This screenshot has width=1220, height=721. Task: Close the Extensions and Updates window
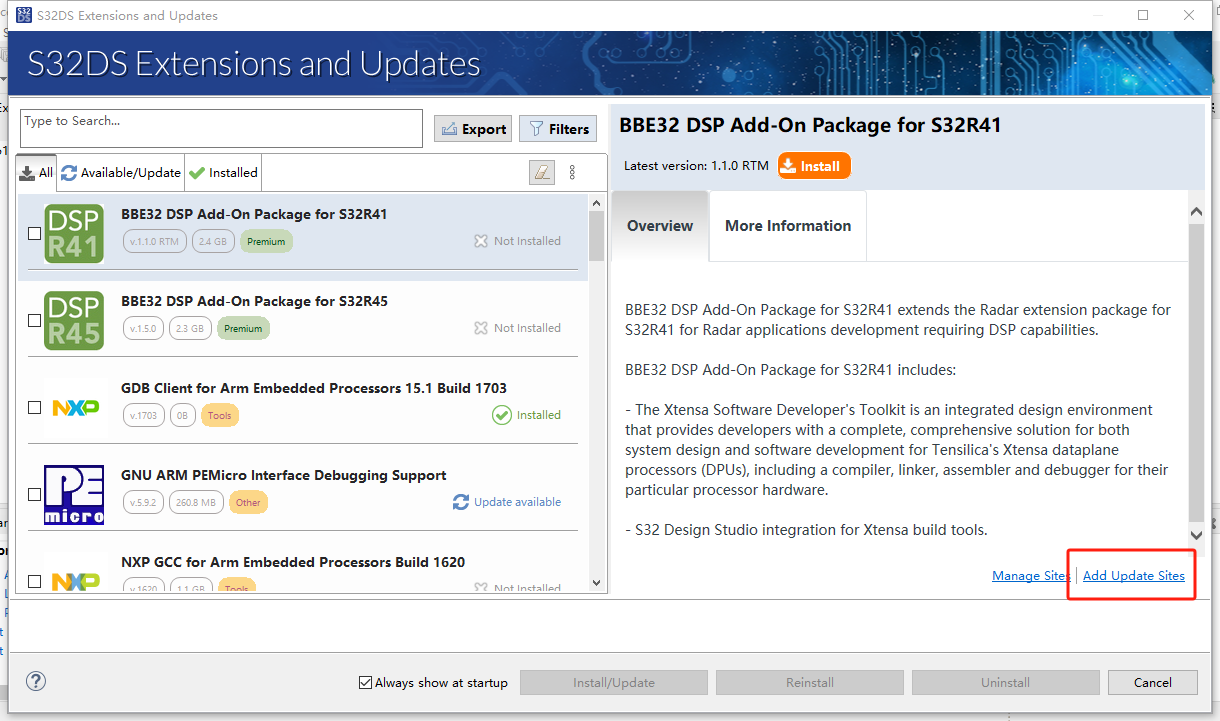tap(1189, 15)
